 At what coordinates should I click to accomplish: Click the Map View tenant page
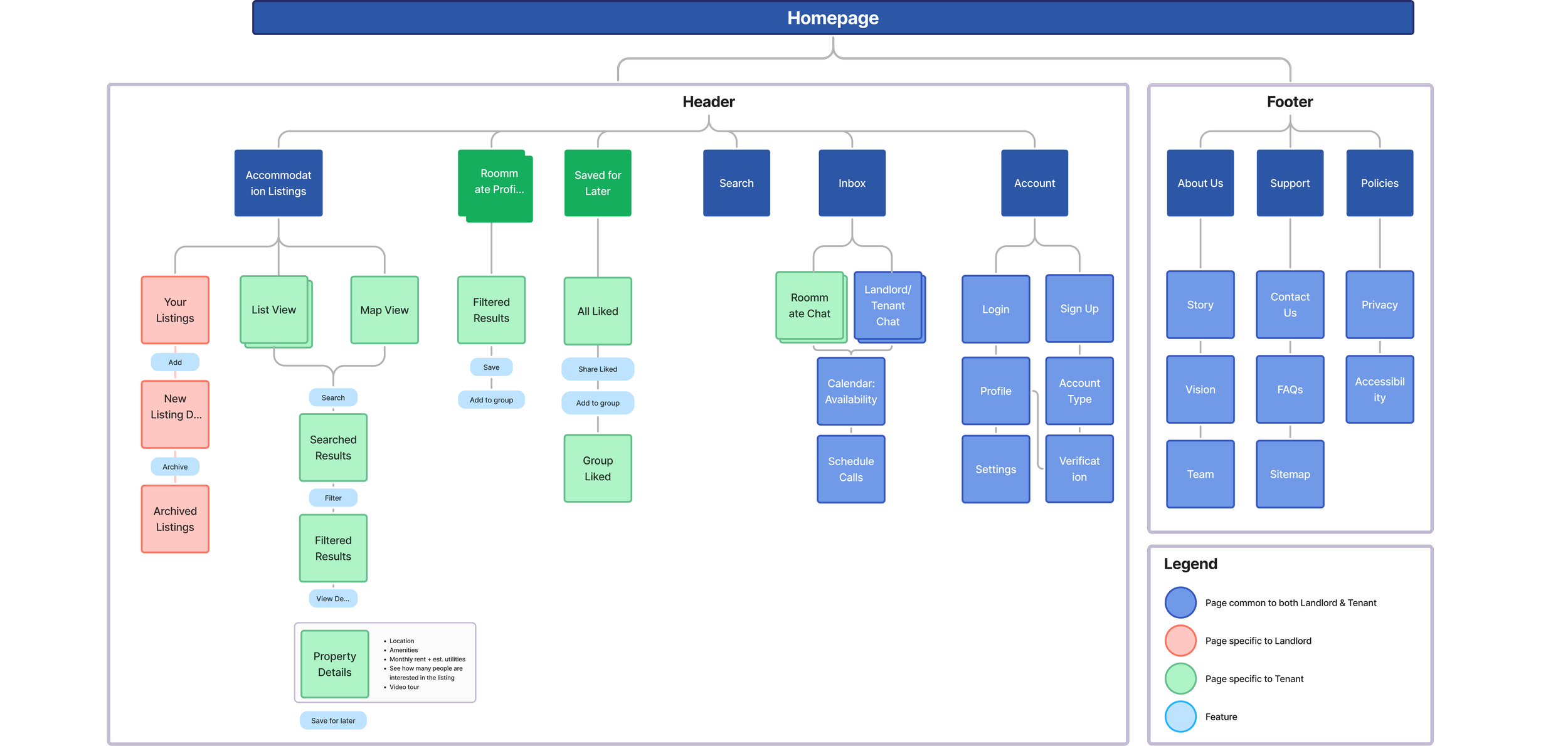[384, 310]
